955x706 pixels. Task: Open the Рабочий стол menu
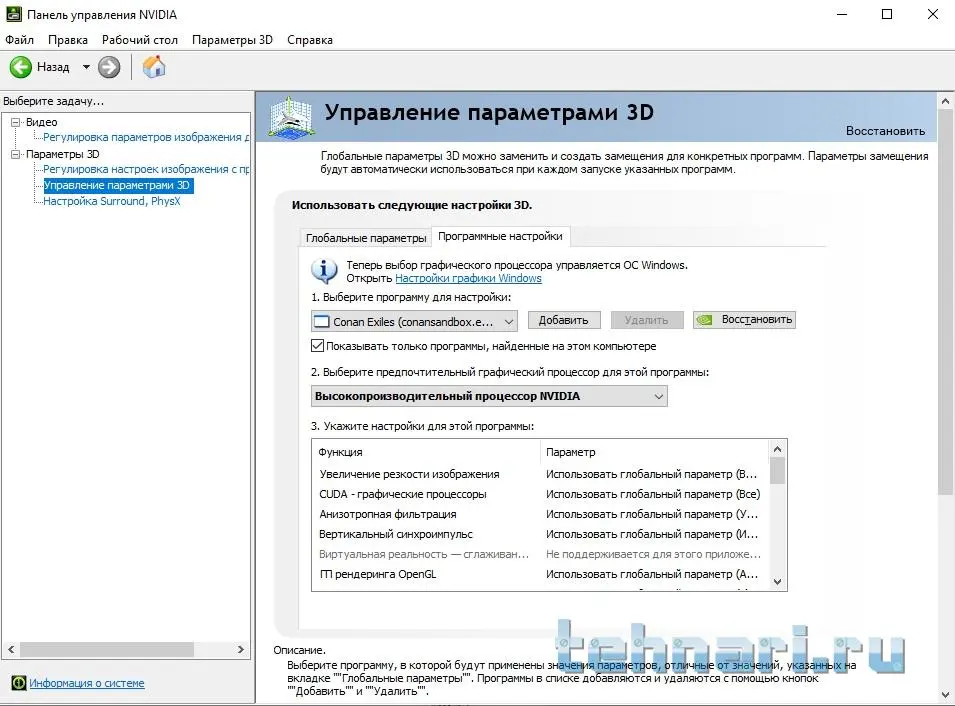pos(139,40)
